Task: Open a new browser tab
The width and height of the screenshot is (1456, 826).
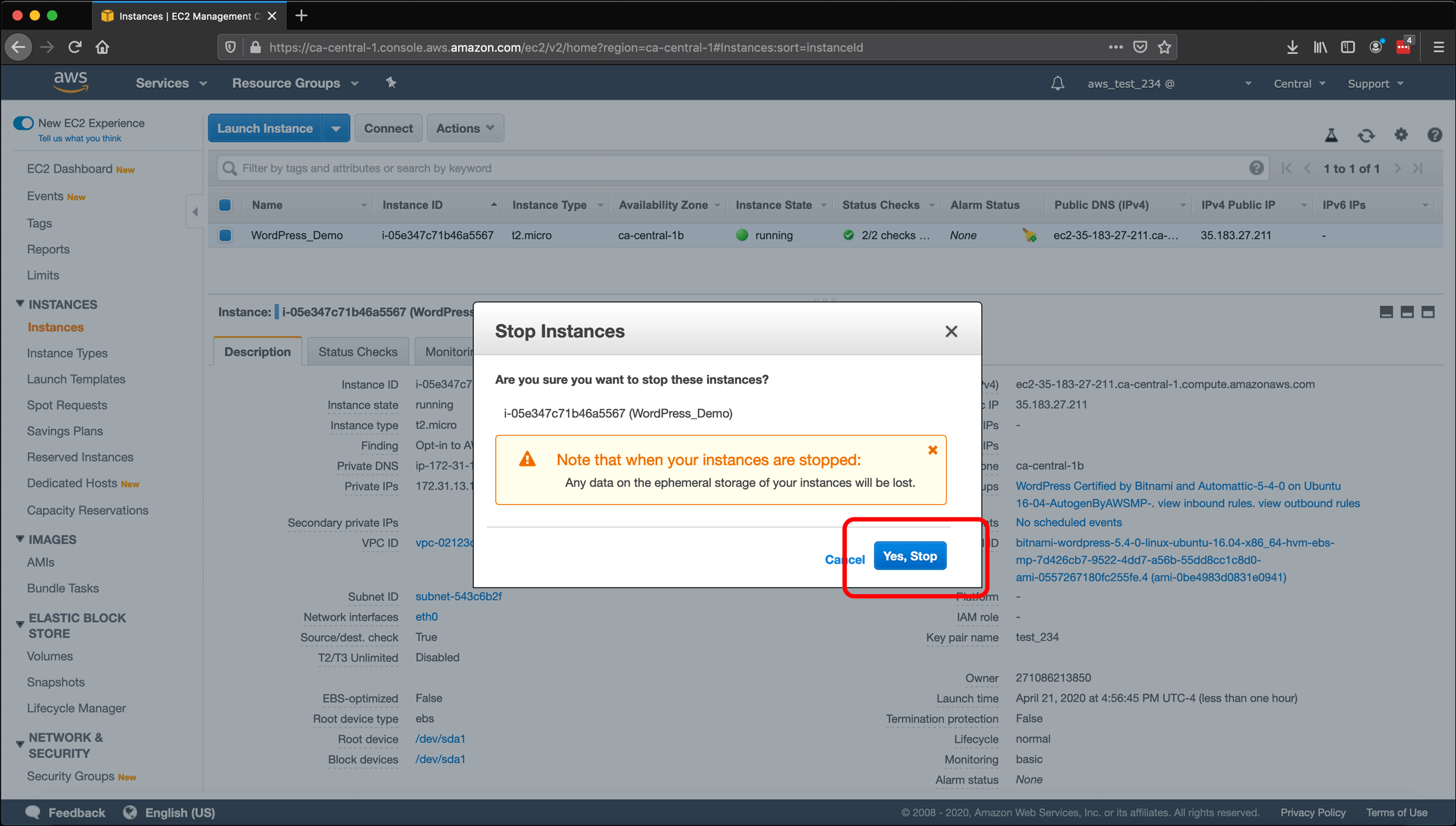Action: click(301, 15)
